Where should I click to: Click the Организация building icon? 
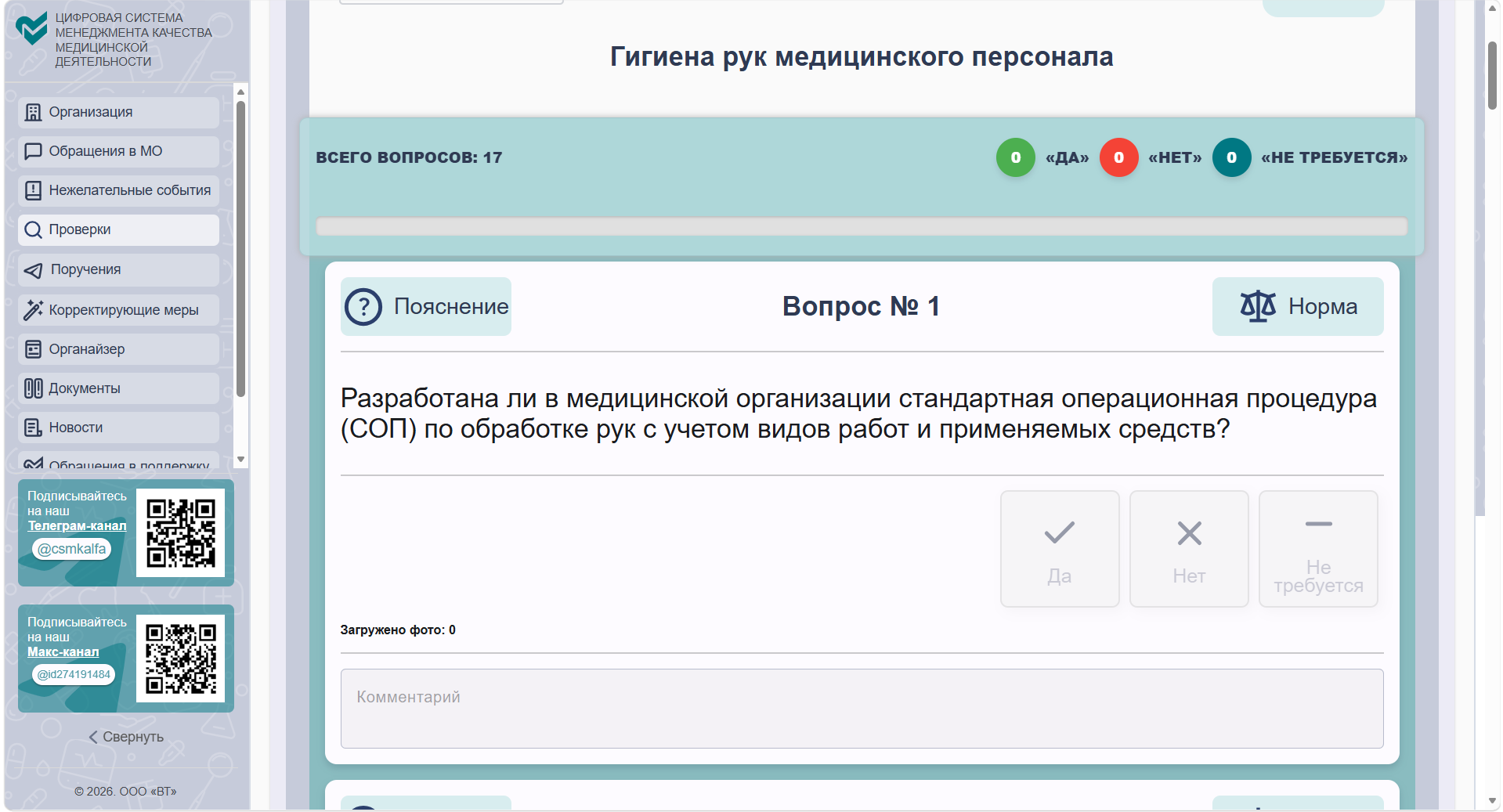pyautogui.click(x=33, y=113)
